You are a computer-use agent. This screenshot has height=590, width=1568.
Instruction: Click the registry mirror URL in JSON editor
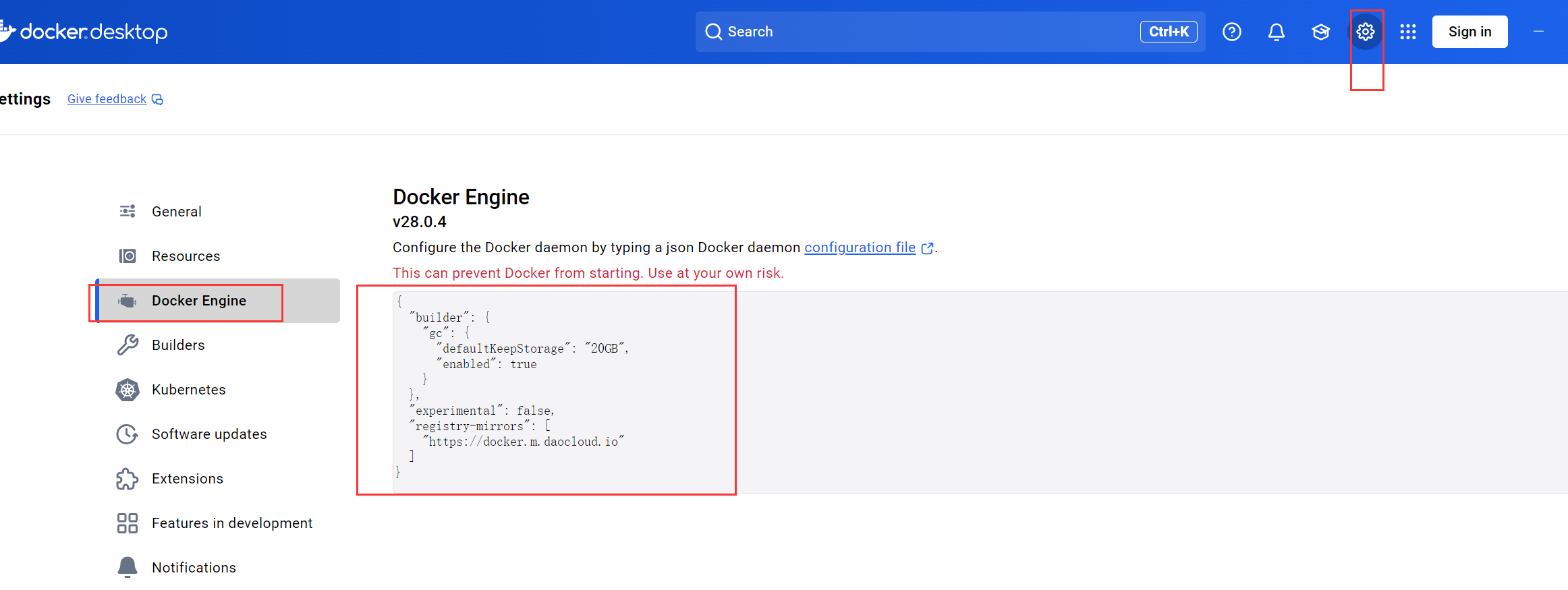(523, 442)
